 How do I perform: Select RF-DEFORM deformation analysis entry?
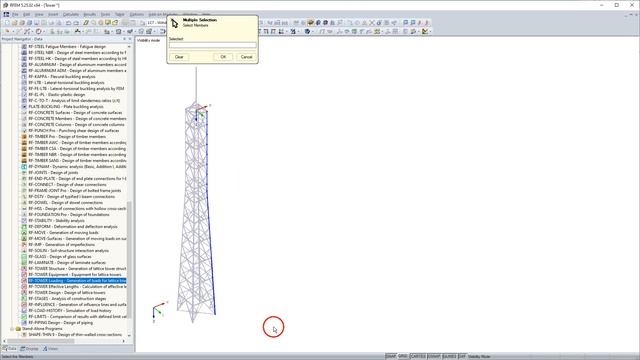point(73,227)
